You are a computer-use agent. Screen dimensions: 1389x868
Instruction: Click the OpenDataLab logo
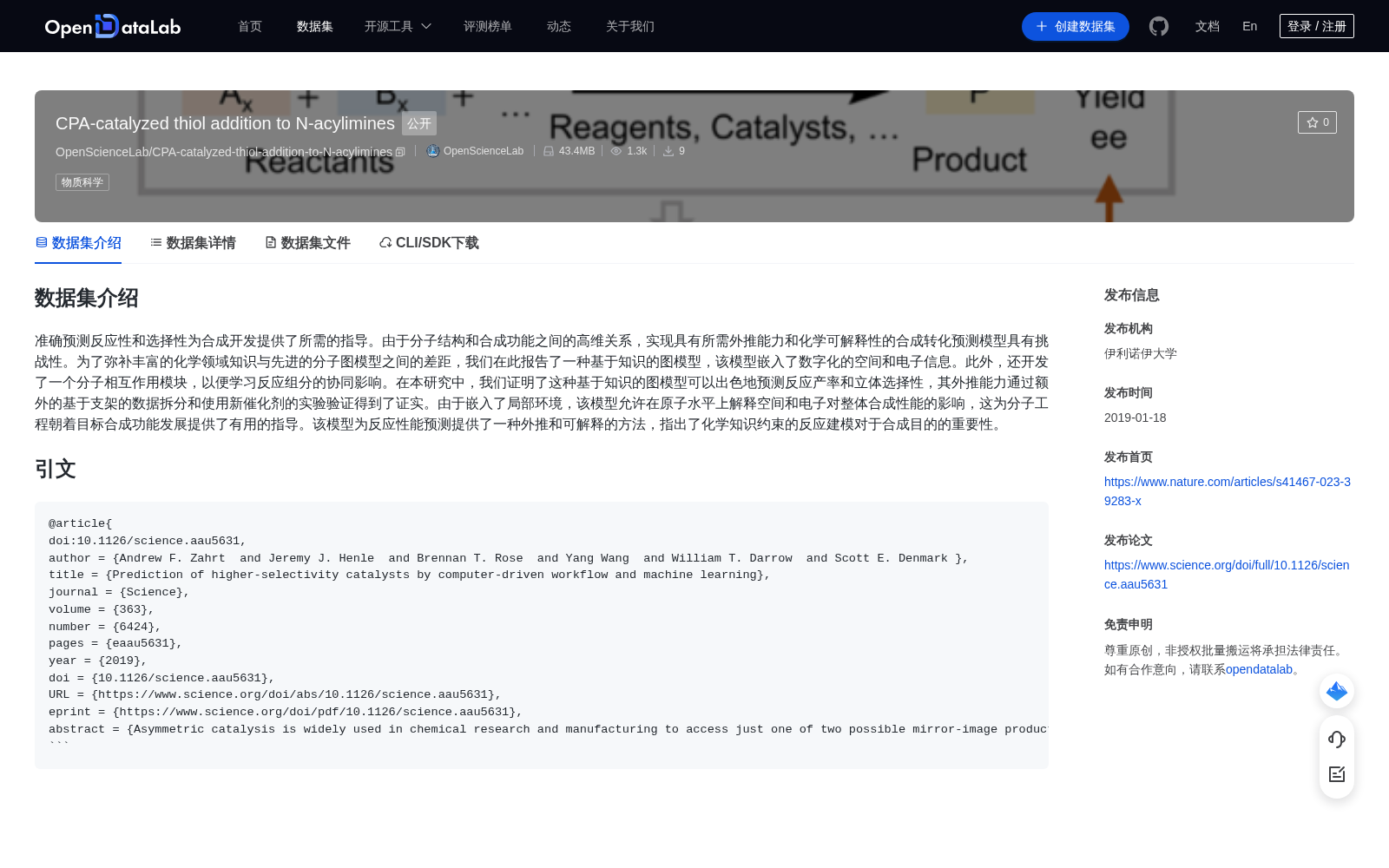pyautogui.click(x=113, y=26)
